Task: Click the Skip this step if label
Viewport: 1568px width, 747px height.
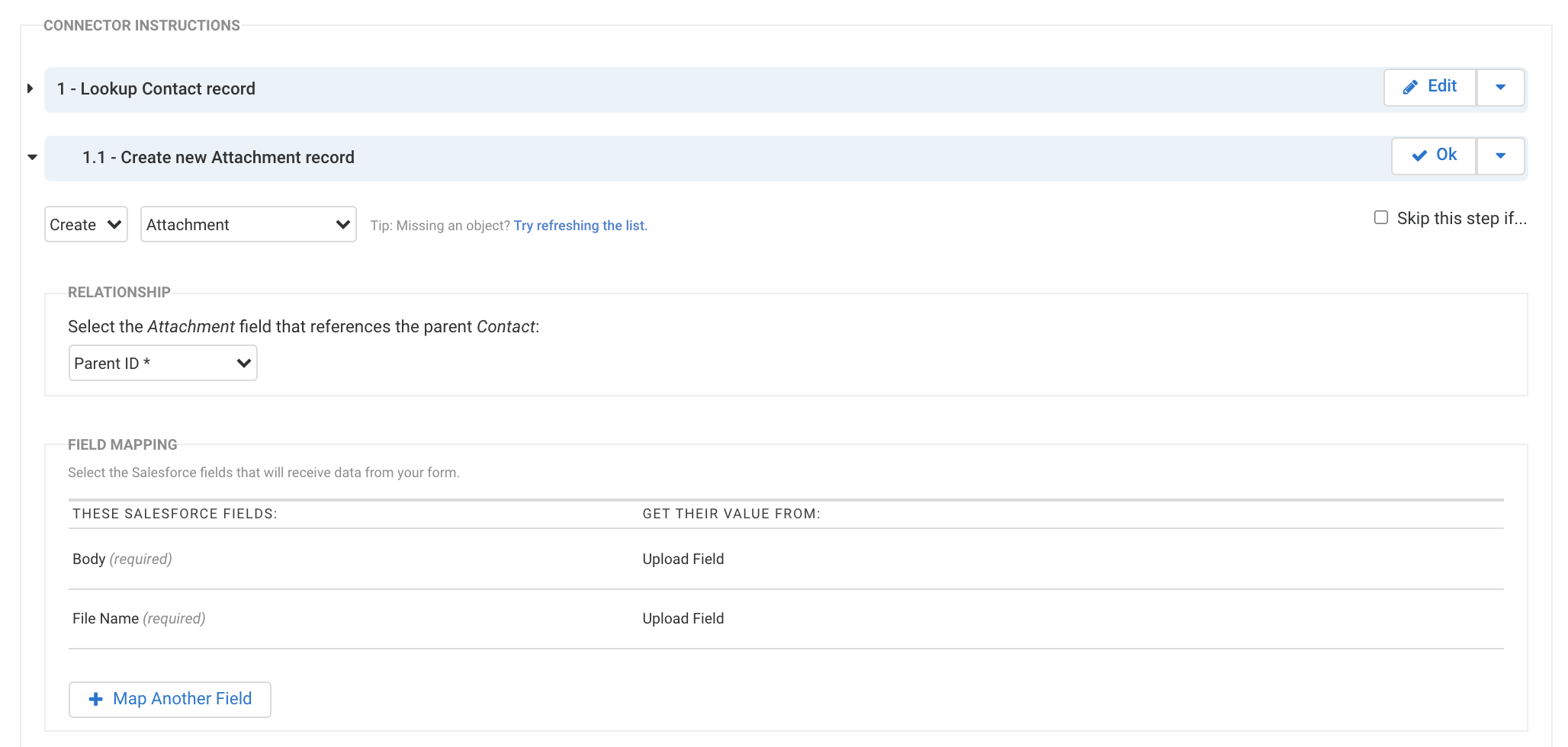Action: click(1461, 219)
